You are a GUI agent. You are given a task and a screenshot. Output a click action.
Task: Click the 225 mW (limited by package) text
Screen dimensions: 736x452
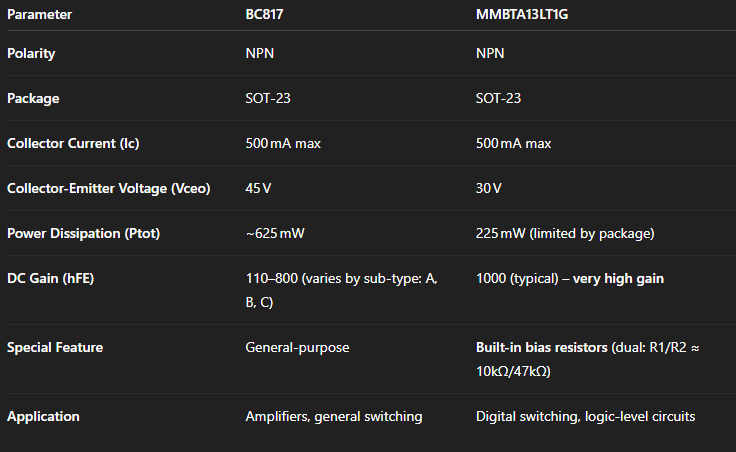[565, 233]
